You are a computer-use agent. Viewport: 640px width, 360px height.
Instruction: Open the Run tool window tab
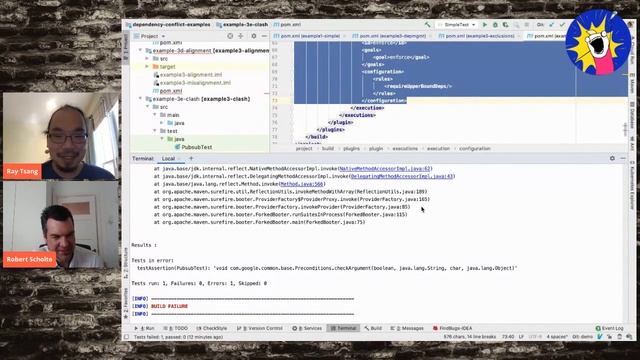click(x=144, y=328)
